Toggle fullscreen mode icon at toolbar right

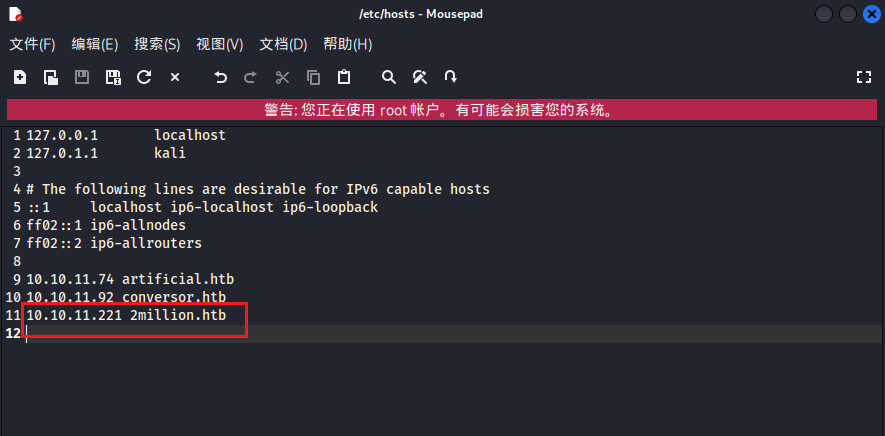click(865, 77)
